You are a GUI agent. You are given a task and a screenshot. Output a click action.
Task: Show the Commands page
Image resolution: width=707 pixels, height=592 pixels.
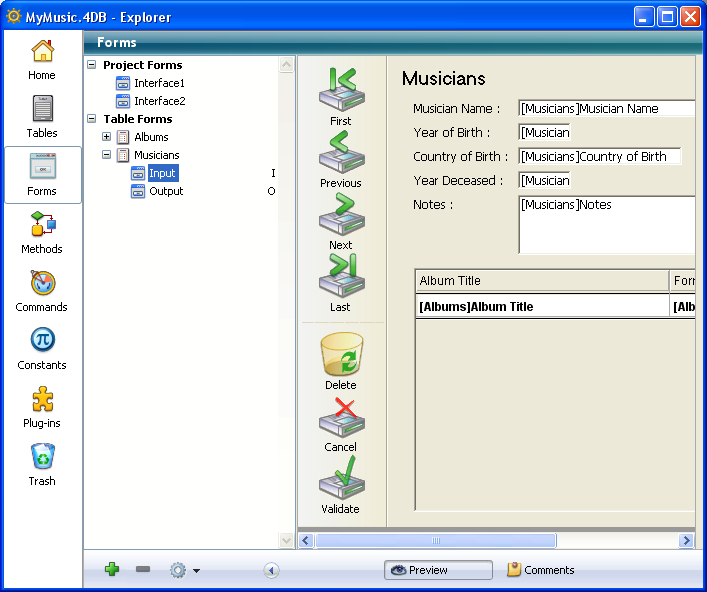coord(42,290)
